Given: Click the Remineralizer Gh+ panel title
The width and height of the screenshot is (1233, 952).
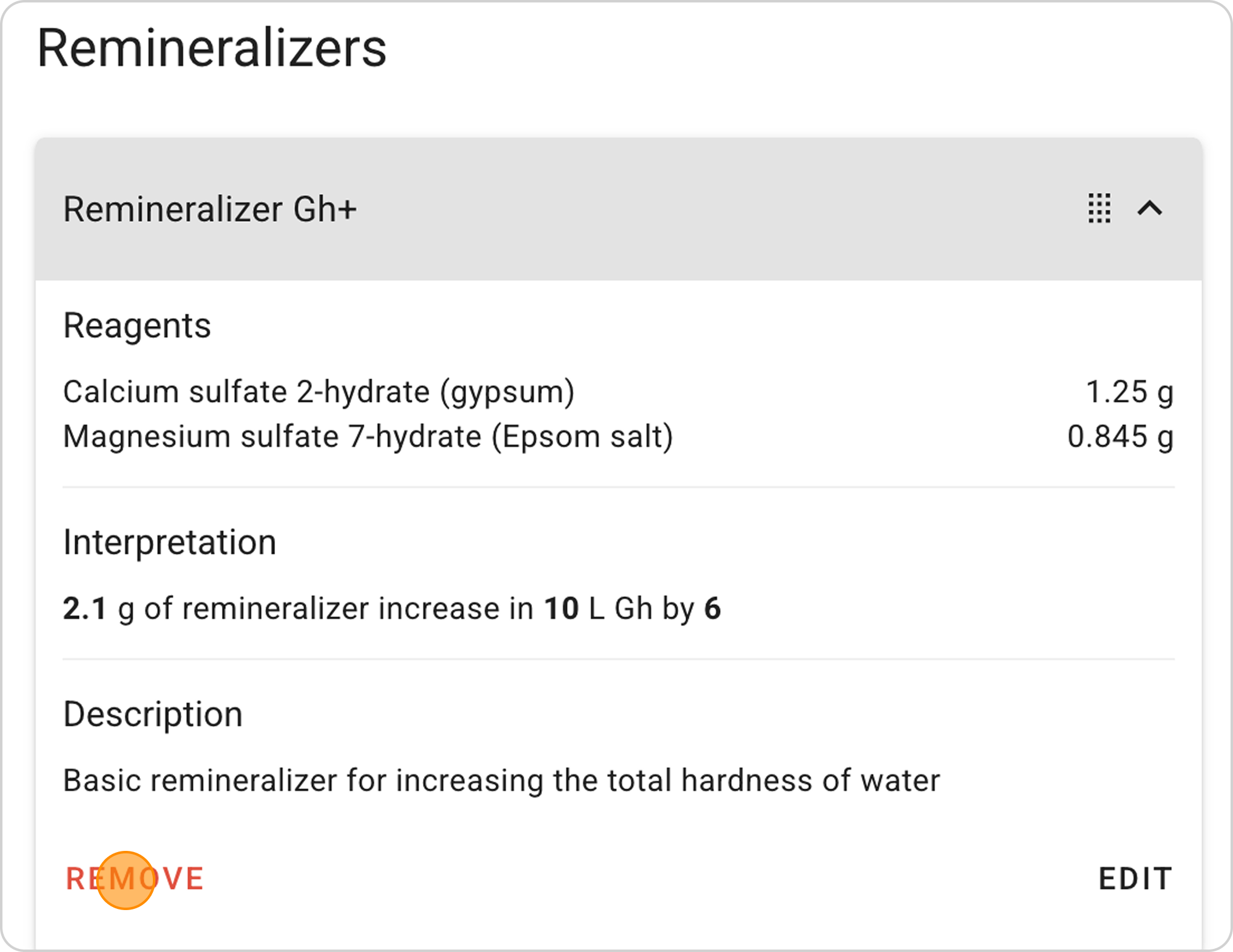Looking at the screenshot, I should click(210, 209).
